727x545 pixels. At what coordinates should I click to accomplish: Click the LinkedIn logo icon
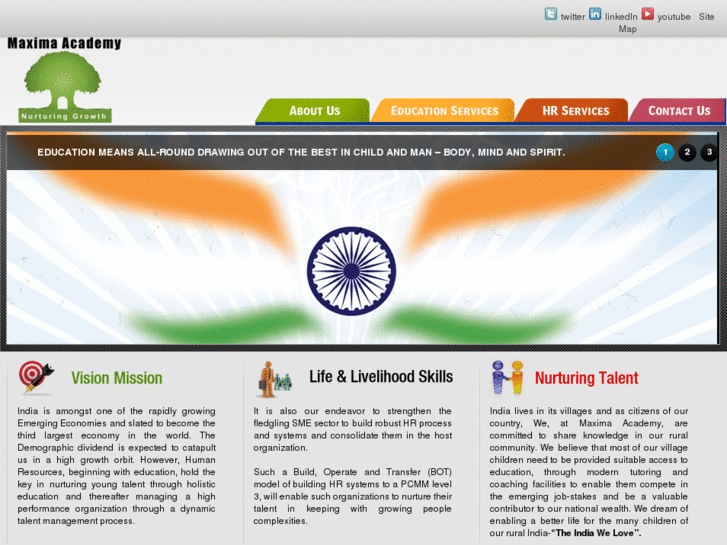595,14
